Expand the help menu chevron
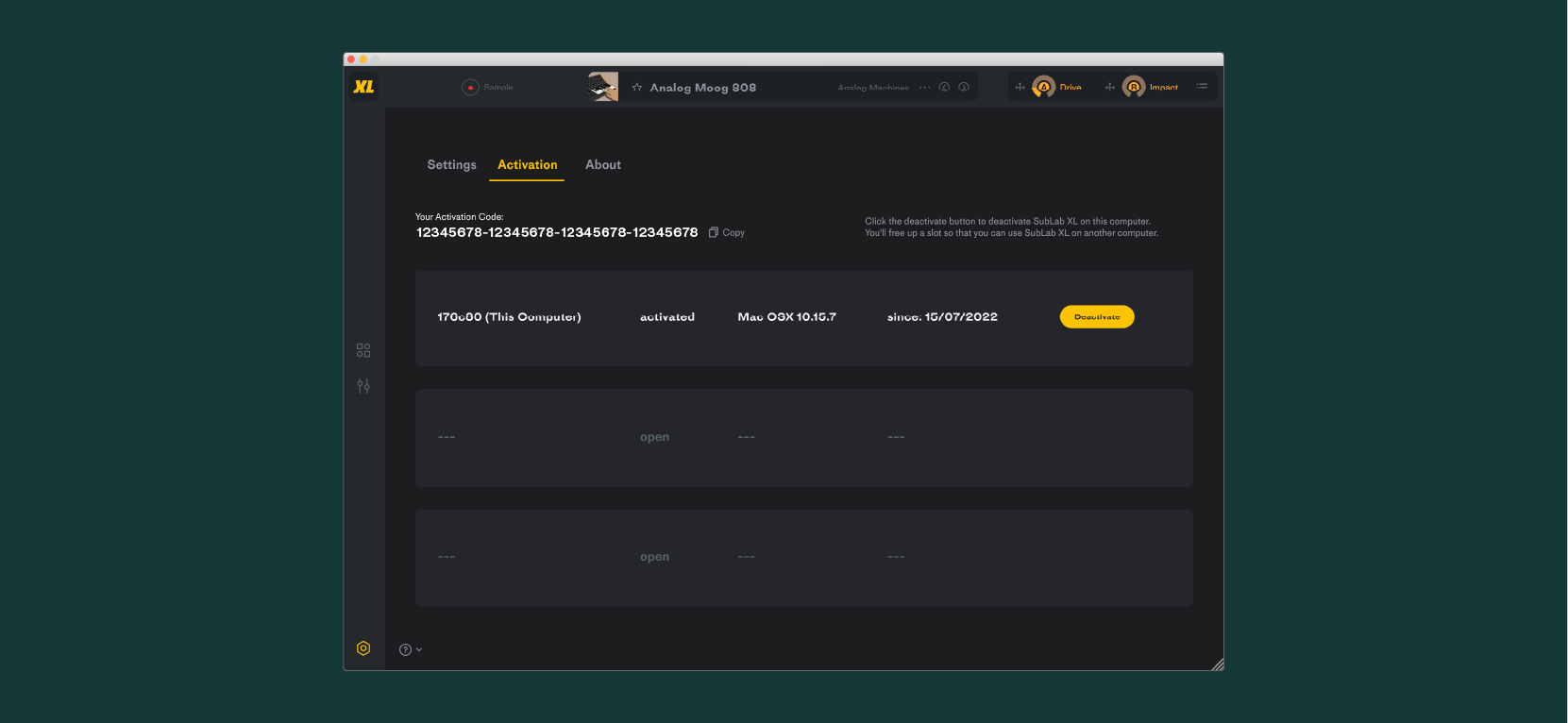The width and height of the screenshot is (1568, 723). (x=419, y=649)
